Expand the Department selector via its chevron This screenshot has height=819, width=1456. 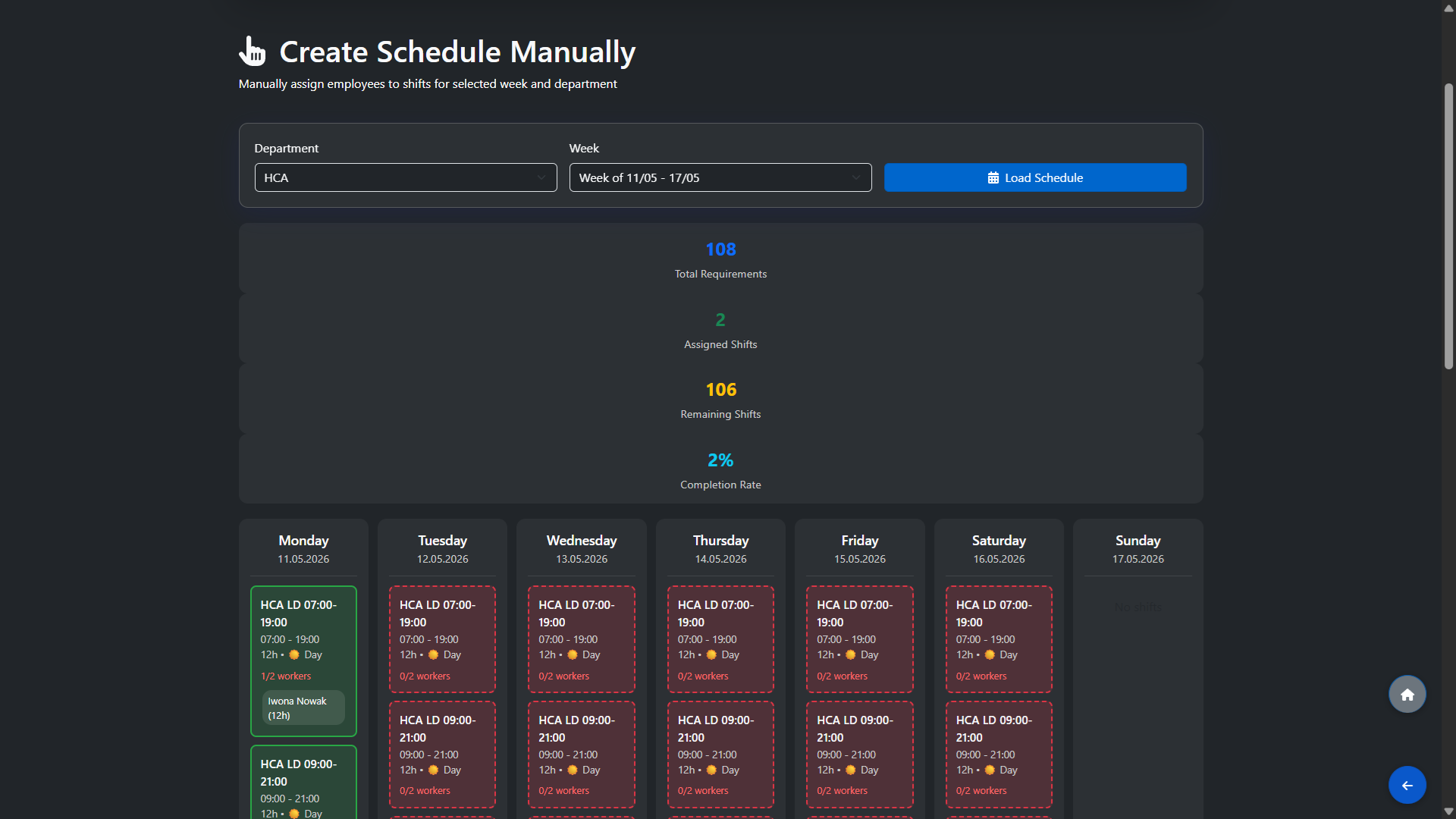point(543,177)
